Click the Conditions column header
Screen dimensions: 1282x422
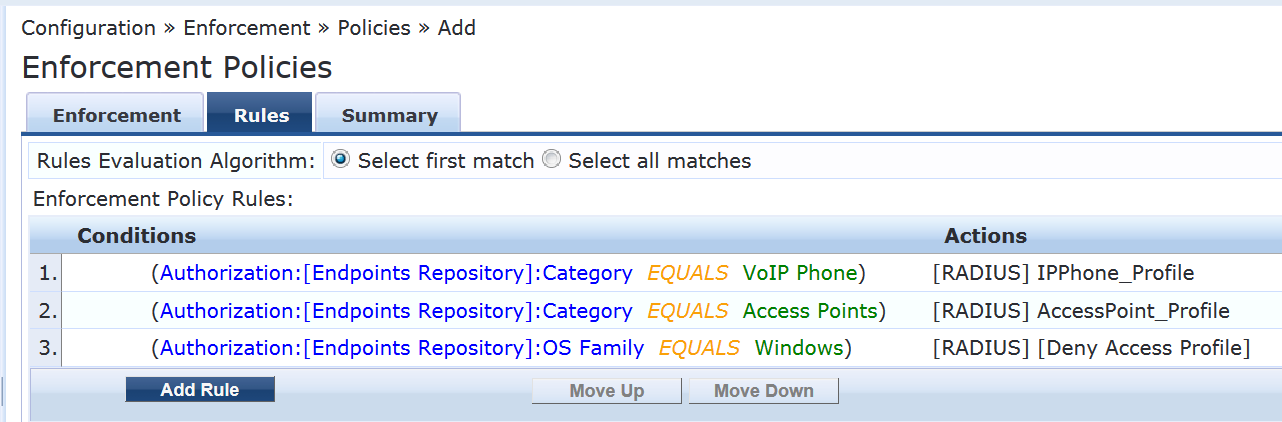(x=137, y=236)
